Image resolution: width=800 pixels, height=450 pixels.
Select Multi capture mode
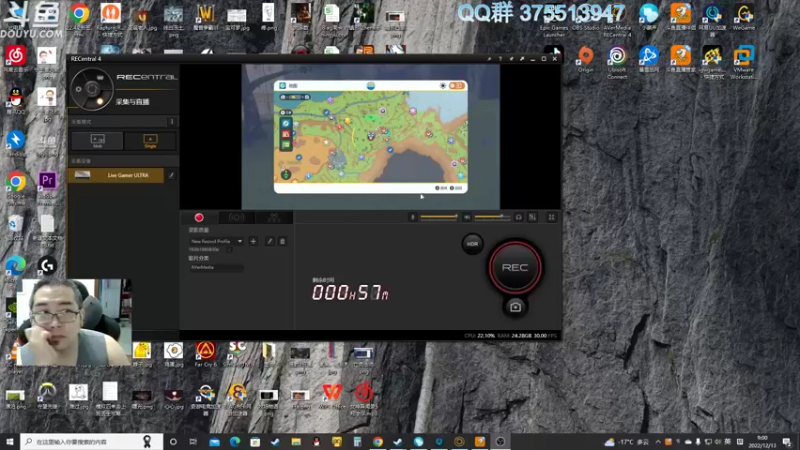click(x=97, y=140)
